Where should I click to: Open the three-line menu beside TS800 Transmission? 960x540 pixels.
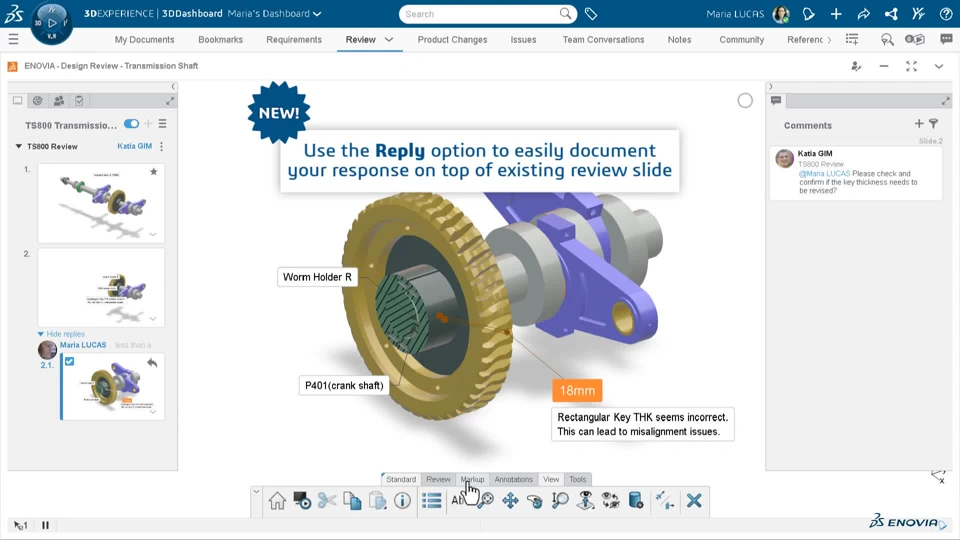162,124
